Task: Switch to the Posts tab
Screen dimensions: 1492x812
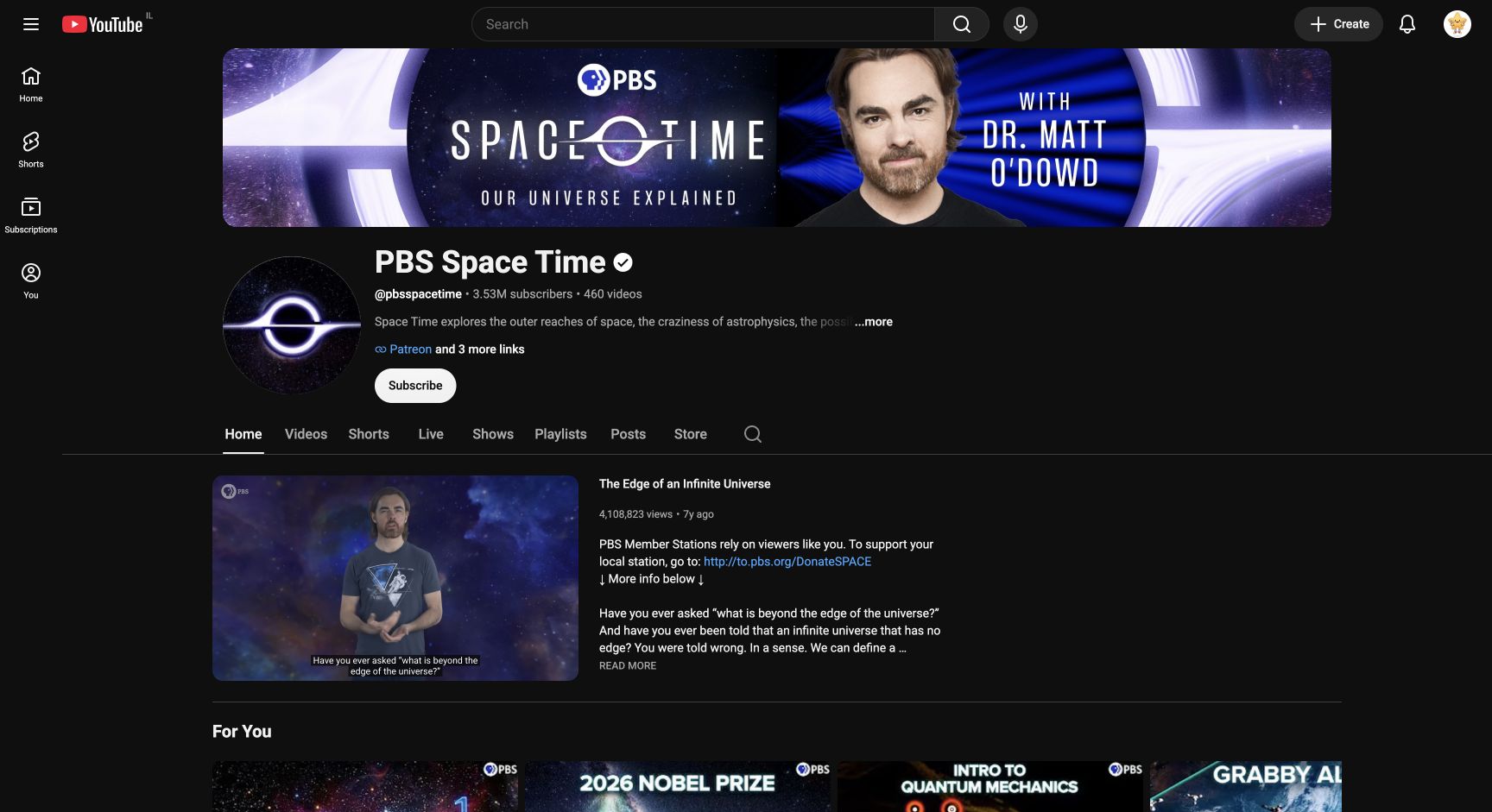Action: [x=628, y=434]
